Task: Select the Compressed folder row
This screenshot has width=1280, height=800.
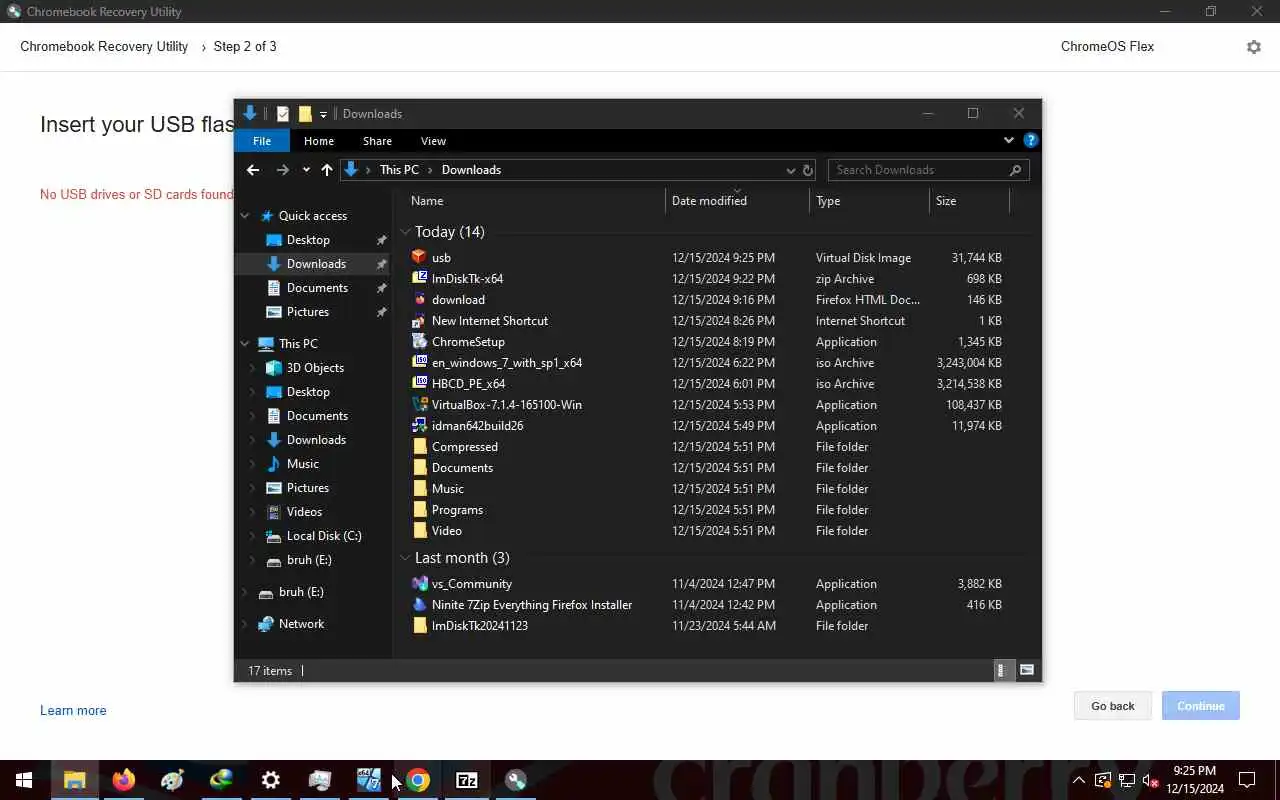Action: [x=706, y=447]
